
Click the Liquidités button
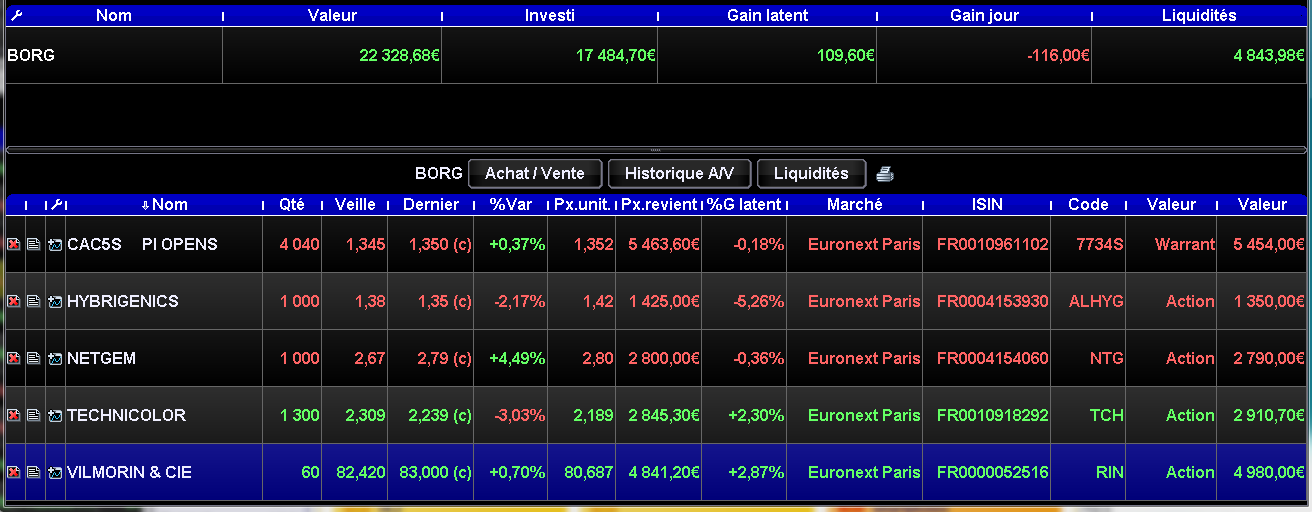tap(811, 173)
